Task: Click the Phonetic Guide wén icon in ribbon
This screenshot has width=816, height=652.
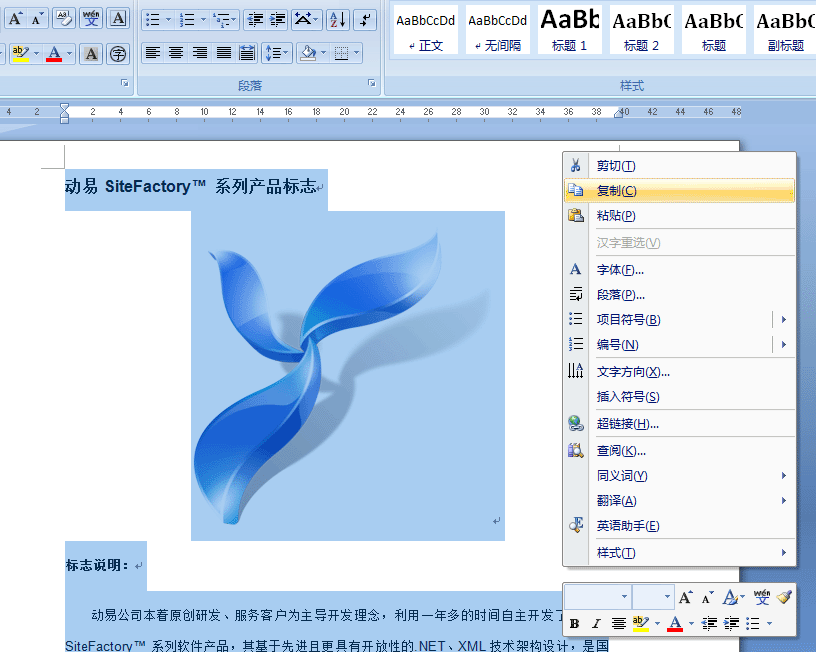Action: coord(91,19)
